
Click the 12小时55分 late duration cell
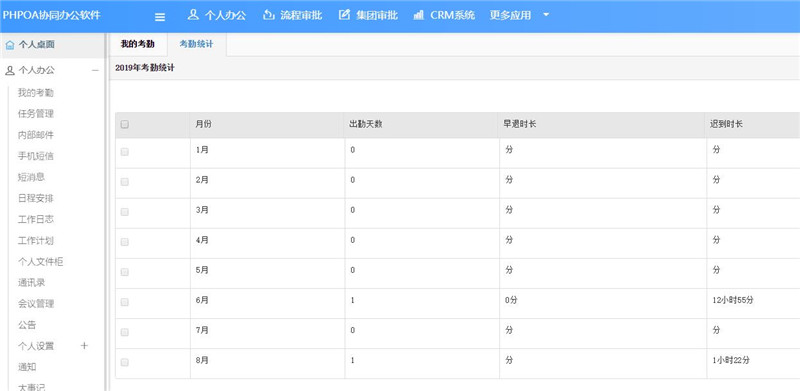[733, 300]
